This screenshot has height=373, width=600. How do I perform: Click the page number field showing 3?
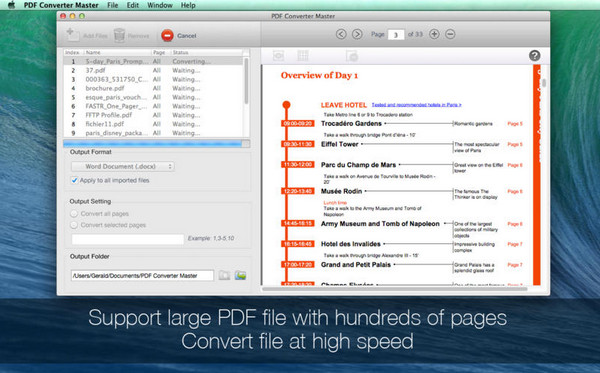click(x=396, y=34)
